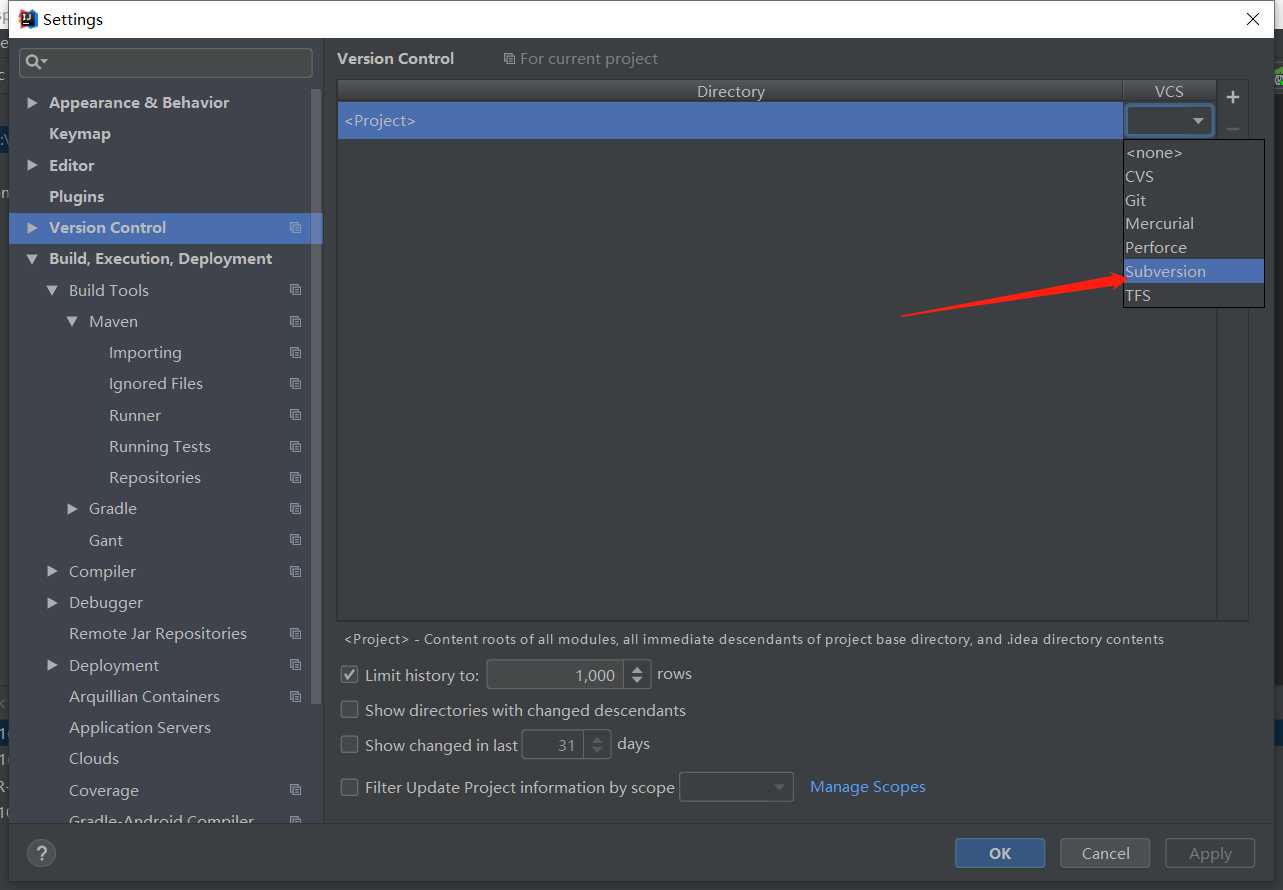Click project-level icon beside Version Control row
The image size is (1283, 890).
[295, 228]
